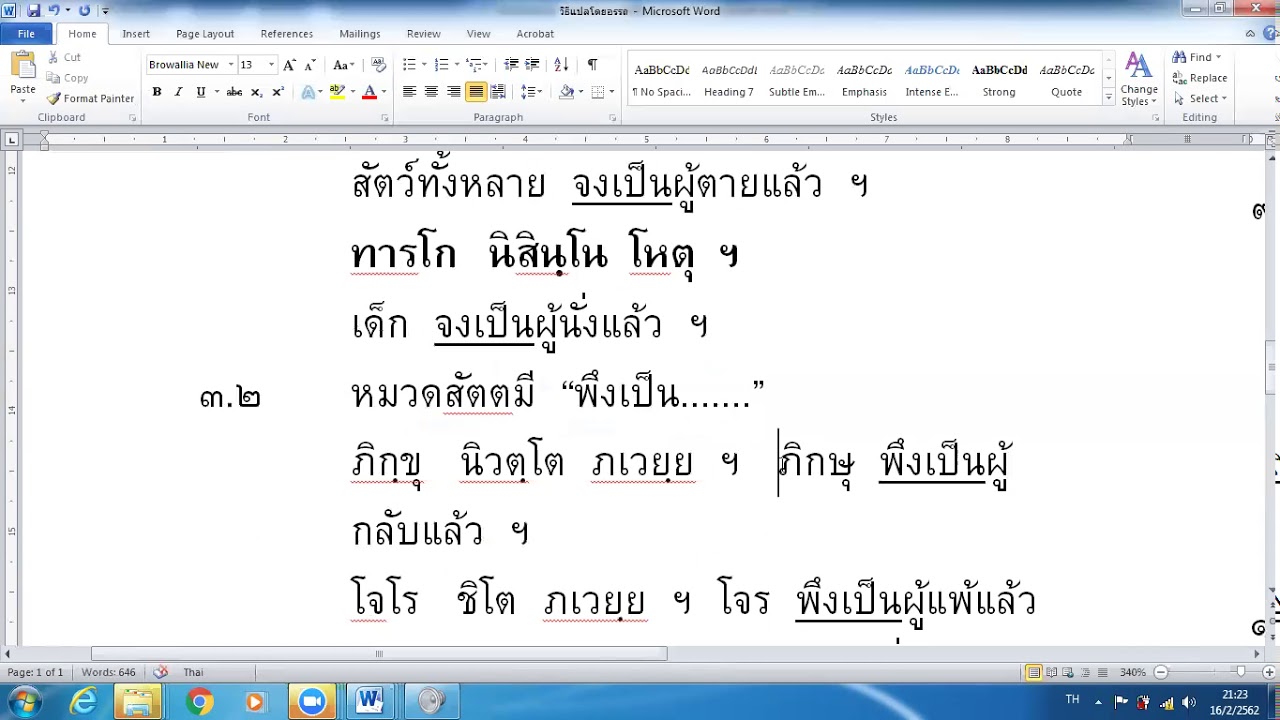Toggle Subscript formatting

pyautogui.click(x=257, y=92)
